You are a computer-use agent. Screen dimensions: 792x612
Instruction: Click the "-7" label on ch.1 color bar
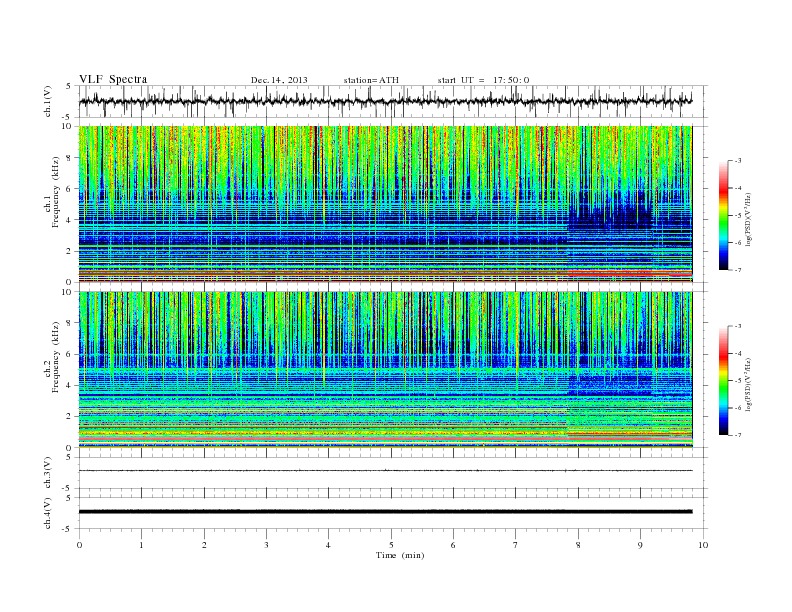point(738,270)
